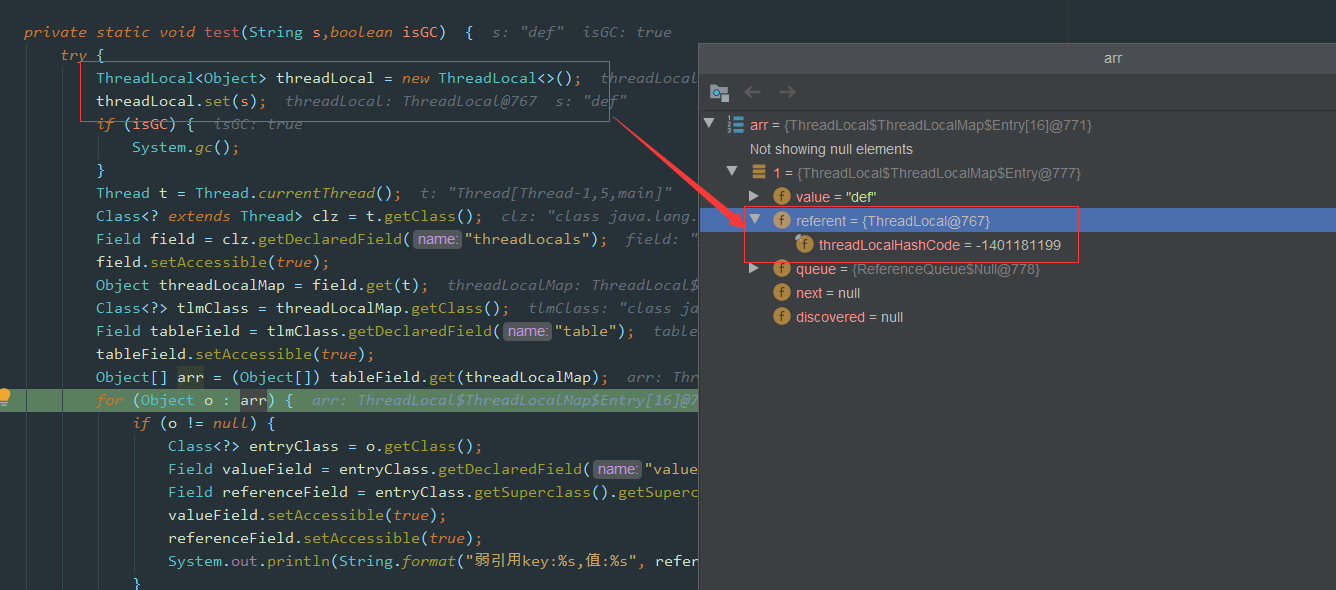The width and height of the screenshot is (1336, 590).
Task: Click the show-in-view icon in the arr popup toolbar
Action: pos(719,92)
